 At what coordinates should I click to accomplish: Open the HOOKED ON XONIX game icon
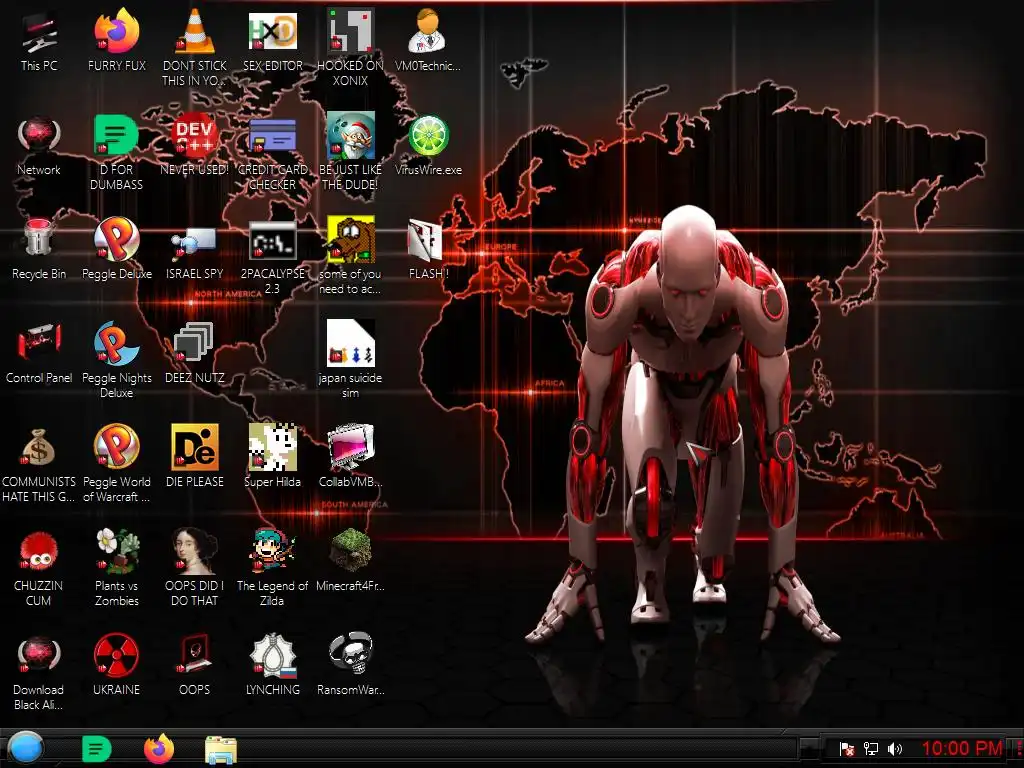pos(350,31)
